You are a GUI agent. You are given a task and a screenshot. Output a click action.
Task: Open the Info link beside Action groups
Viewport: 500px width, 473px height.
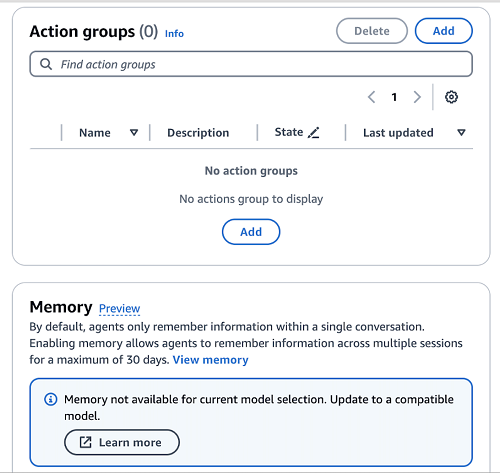coord(174,34)
